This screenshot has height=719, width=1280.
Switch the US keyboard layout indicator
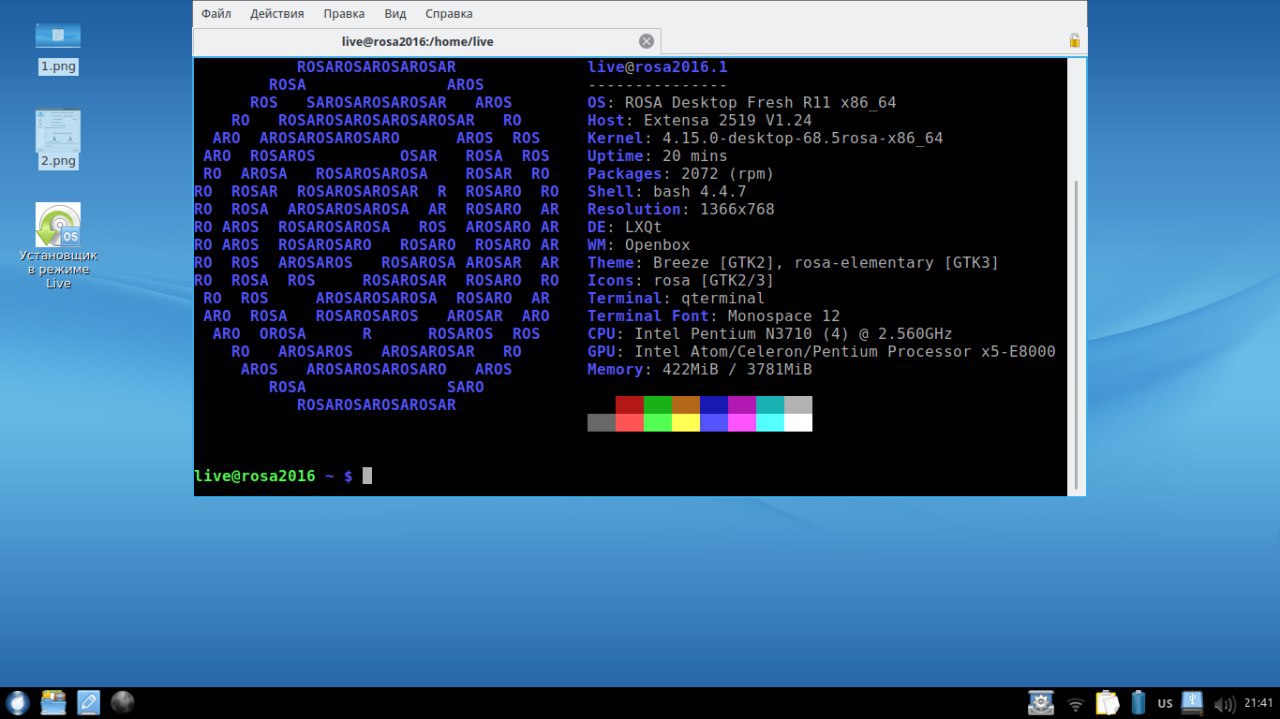point(1165,704)
